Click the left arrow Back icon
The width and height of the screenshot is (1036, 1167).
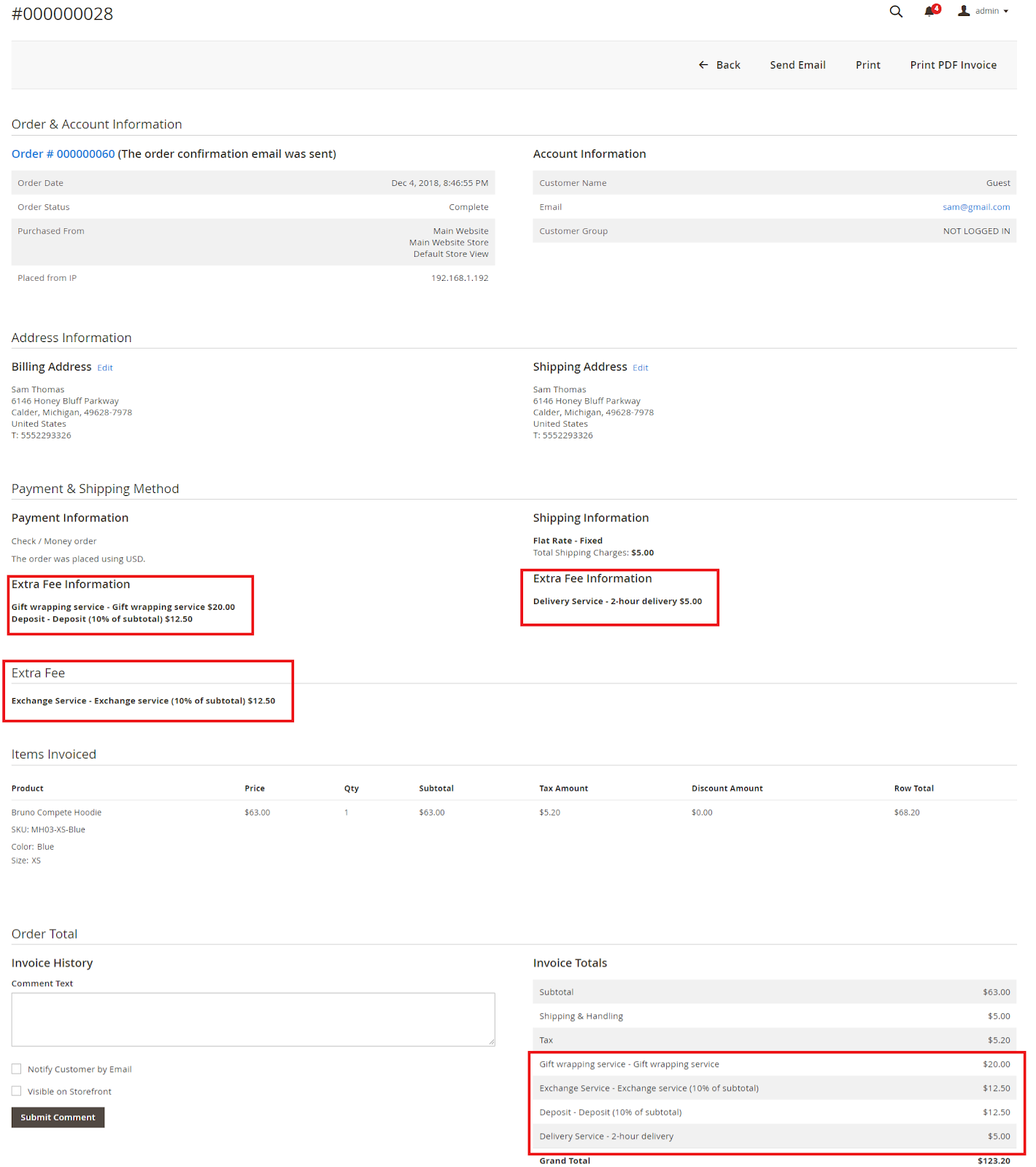tap(703, 65)
